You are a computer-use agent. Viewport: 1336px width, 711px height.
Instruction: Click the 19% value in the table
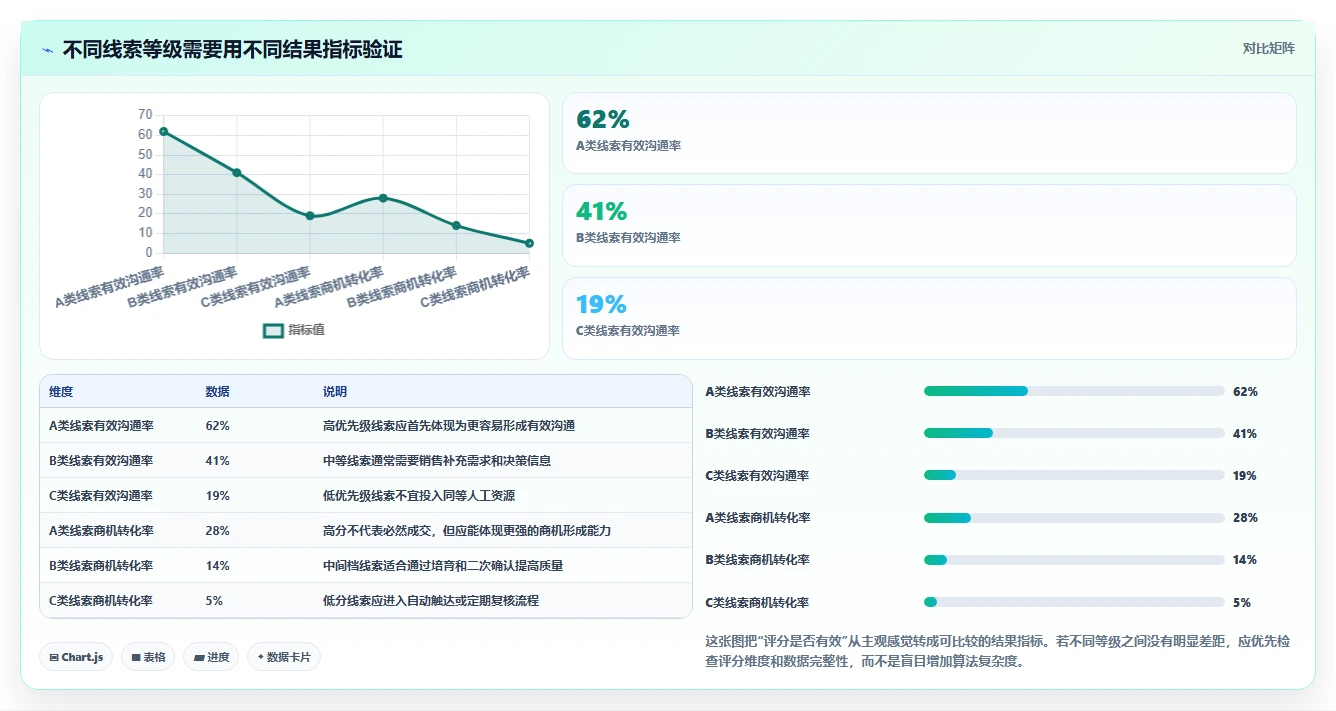click(x=217, y=496)
